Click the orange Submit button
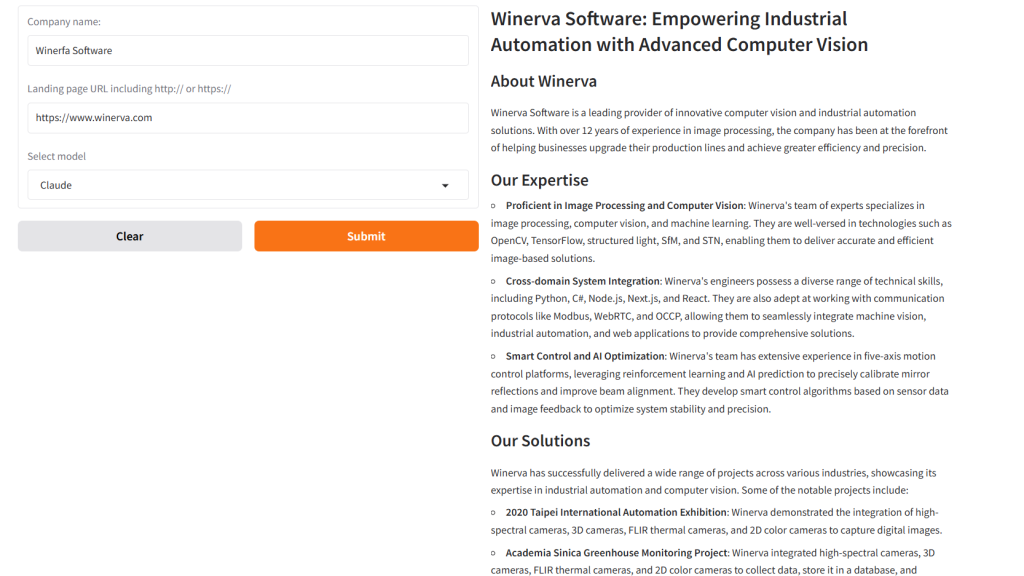The width and height of the screenshot is (1024, 576). [366, 236]
